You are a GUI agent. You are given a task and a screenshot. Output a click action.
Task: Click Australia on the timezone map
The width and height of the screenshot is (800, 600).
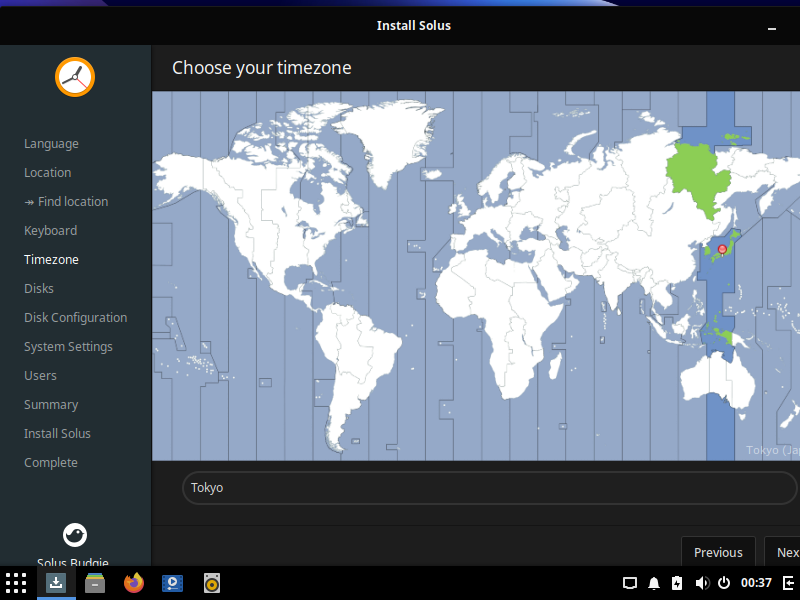(717, 380)
